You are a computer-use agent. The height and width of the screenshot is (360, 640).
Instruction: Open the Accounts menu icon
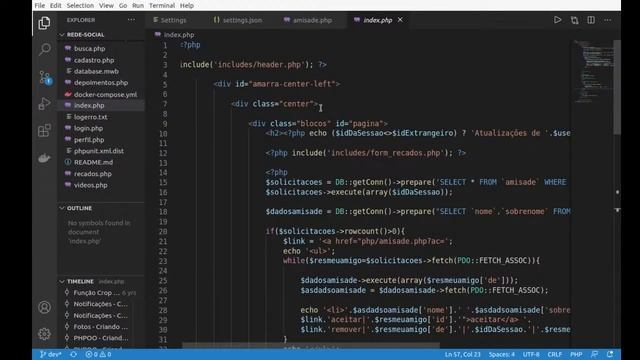pos(44,307)
